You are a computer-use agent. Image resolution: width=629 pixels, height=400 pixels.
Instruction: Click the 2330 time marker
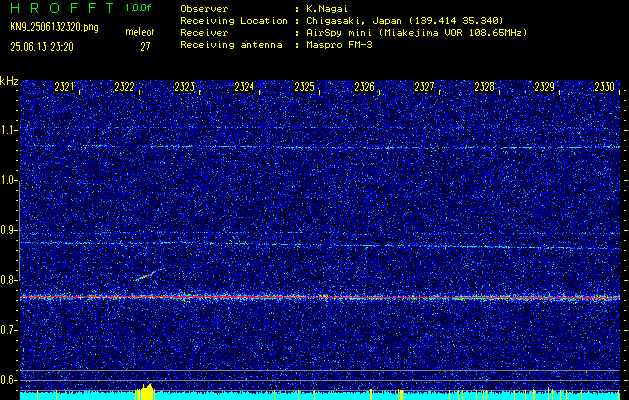point(605,87)
